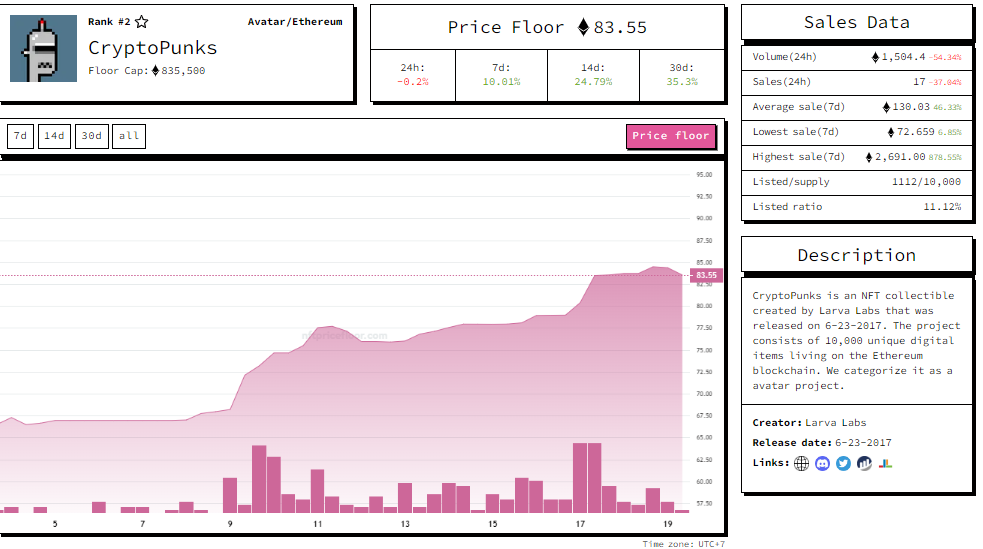The height and width of the screenshot is (549, 983).
Task: Click the Listed ratio 11.12% row
Action: [x=856, y=207]
